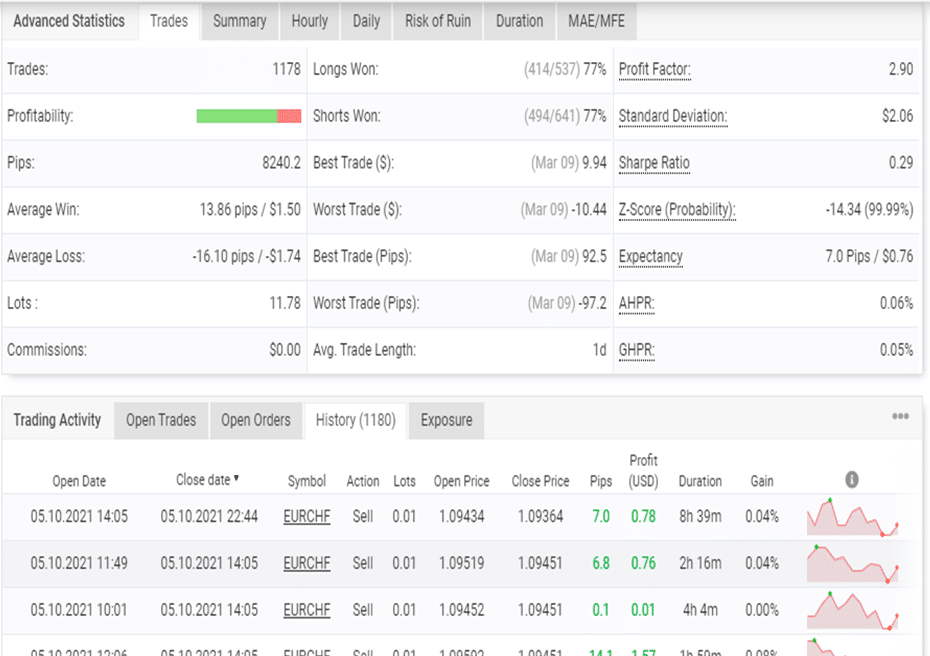Image resolution: width=930 pixels, height=656 pixels.
Task: Switch to the Summary tab
Action: pos(239,20)
